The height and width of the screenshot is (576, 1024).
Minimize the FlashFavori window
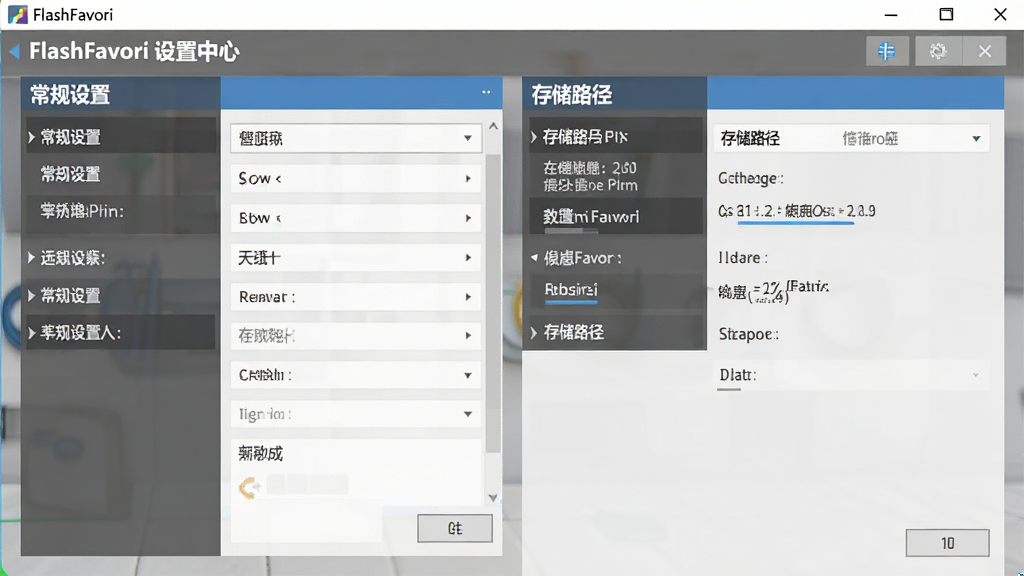[891, 14]
